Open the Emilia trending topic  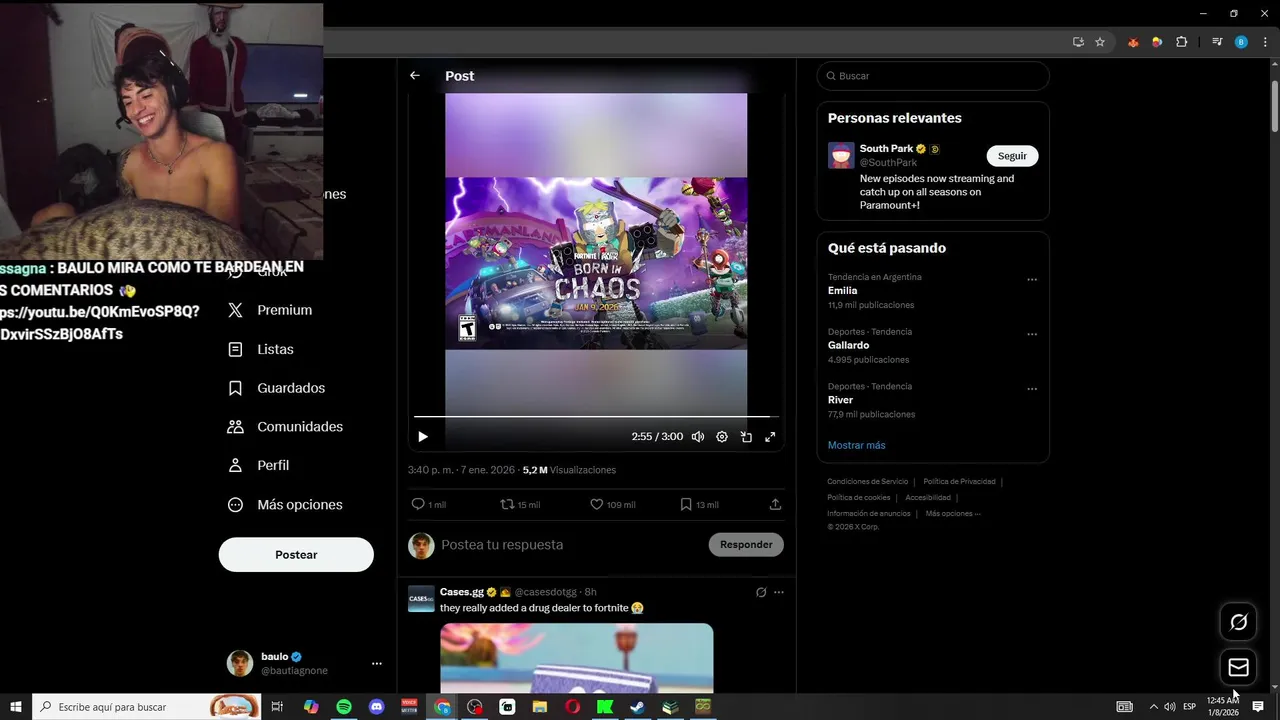(843, 291)
